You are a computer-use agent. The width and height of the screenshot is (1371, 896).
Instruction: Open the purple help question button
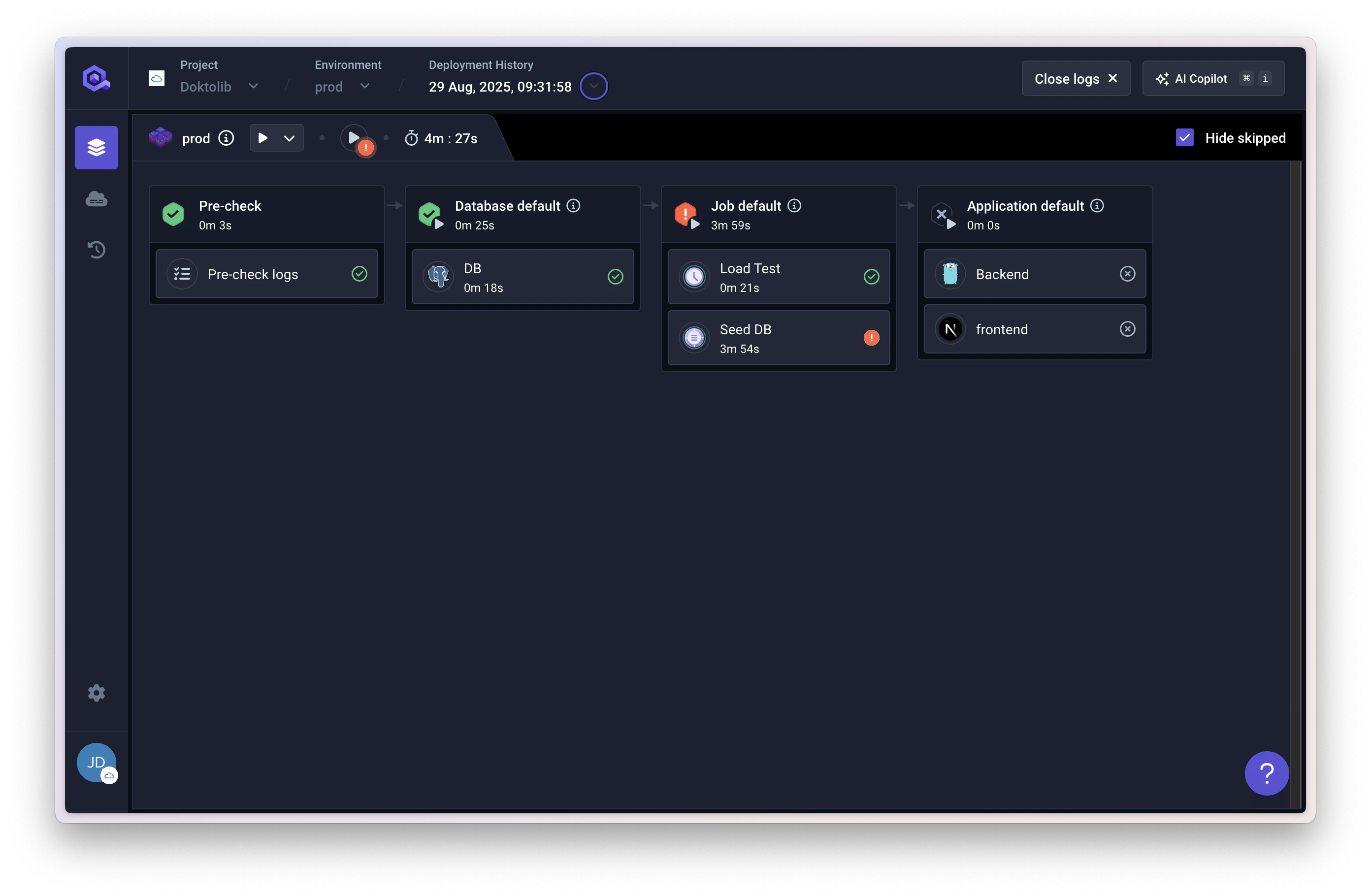(x=1266, y=773)
